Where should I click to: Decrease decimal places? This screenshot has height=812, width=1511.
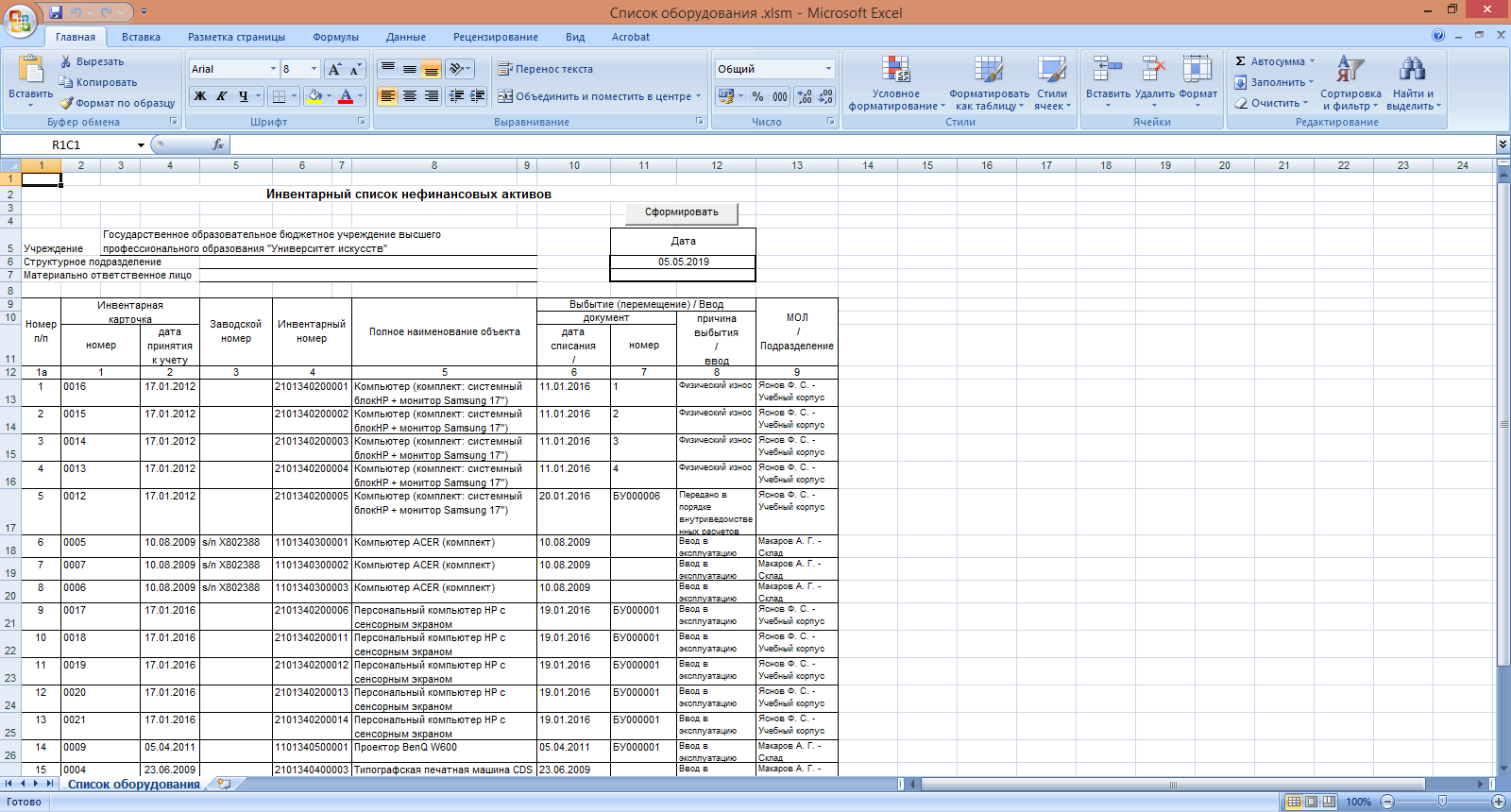pos(825,96)
